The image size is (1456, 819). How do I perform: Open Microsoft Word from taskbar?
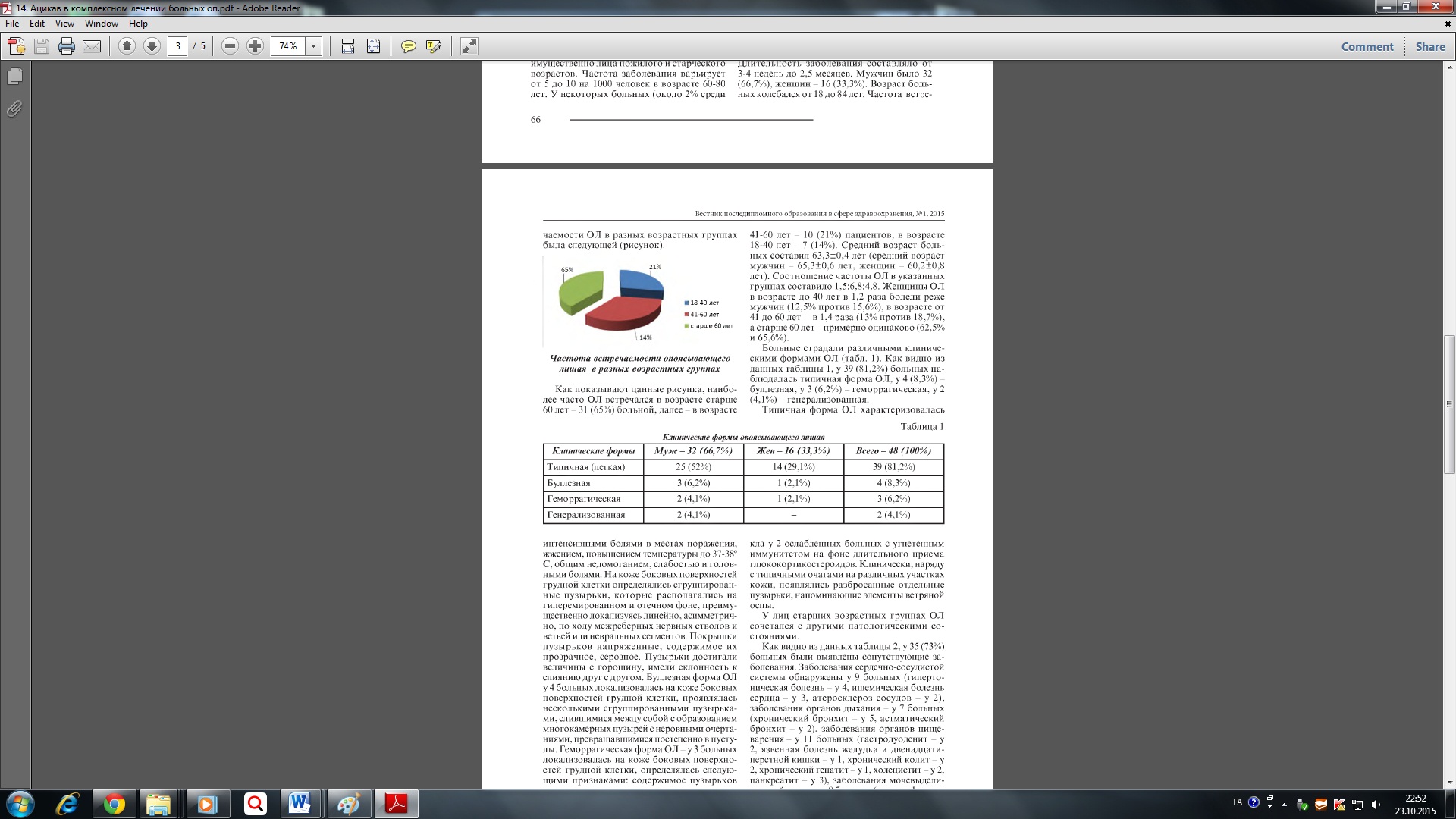coord(300,804)
